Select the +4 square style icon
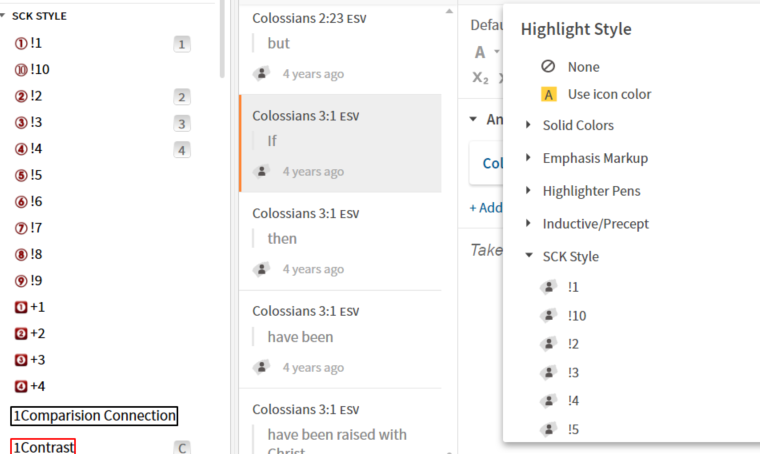This screenshot has height=454, width=760. point(21,386)
